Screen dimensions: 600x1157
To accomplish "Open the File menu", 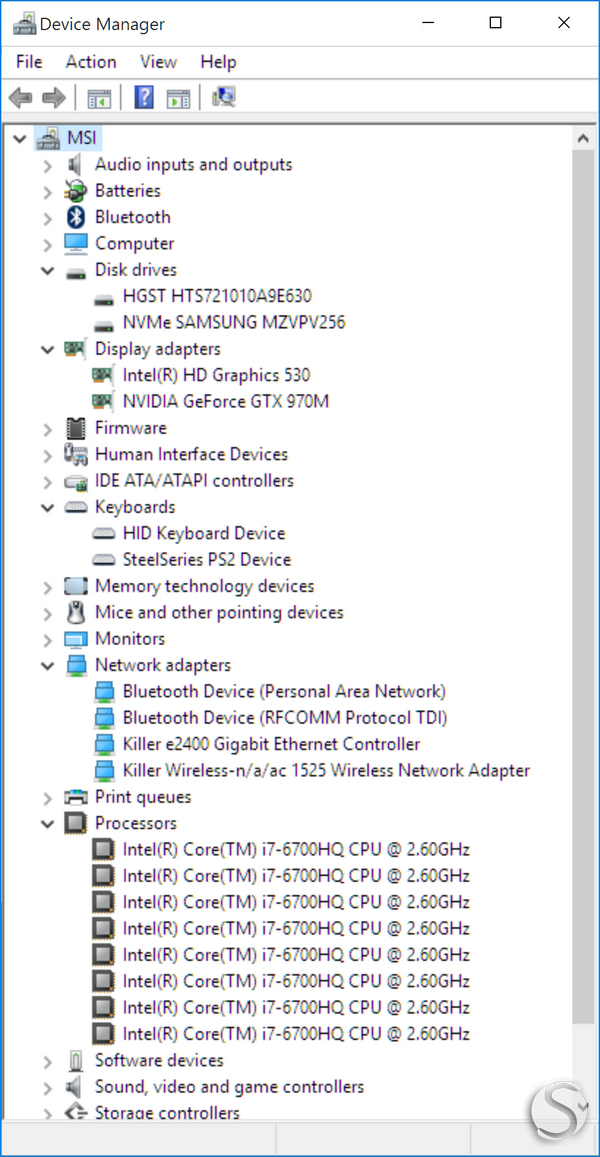I will (x=29, y=62).
